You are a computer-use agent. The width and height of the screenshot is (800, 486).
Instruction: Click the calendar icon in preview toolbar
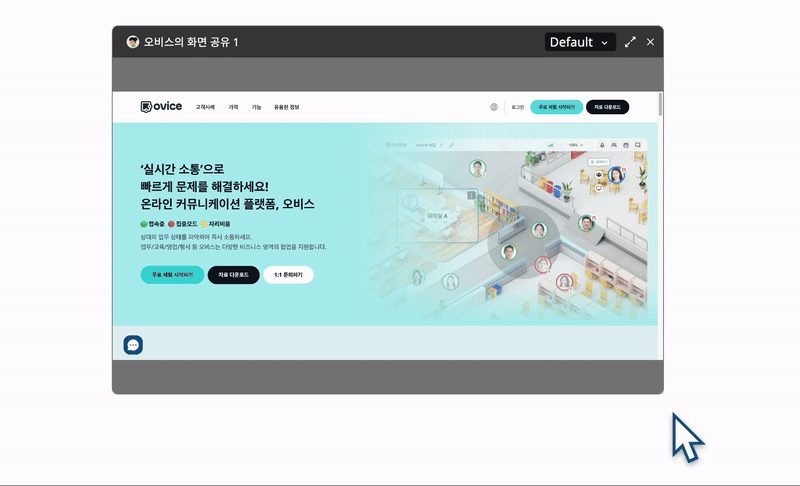tap(626, 145)
